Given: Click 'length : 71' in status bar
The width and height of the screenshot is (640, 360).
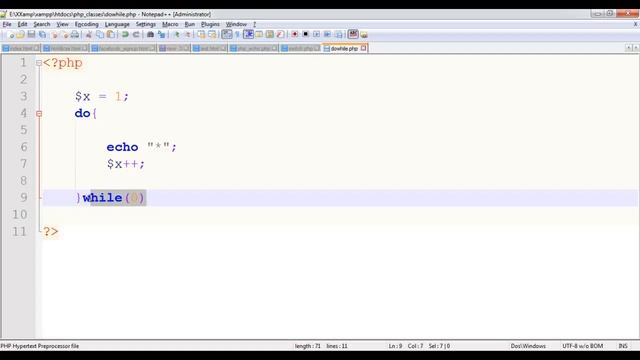Looking at the screenshot, I should click(x=307, y=346).
